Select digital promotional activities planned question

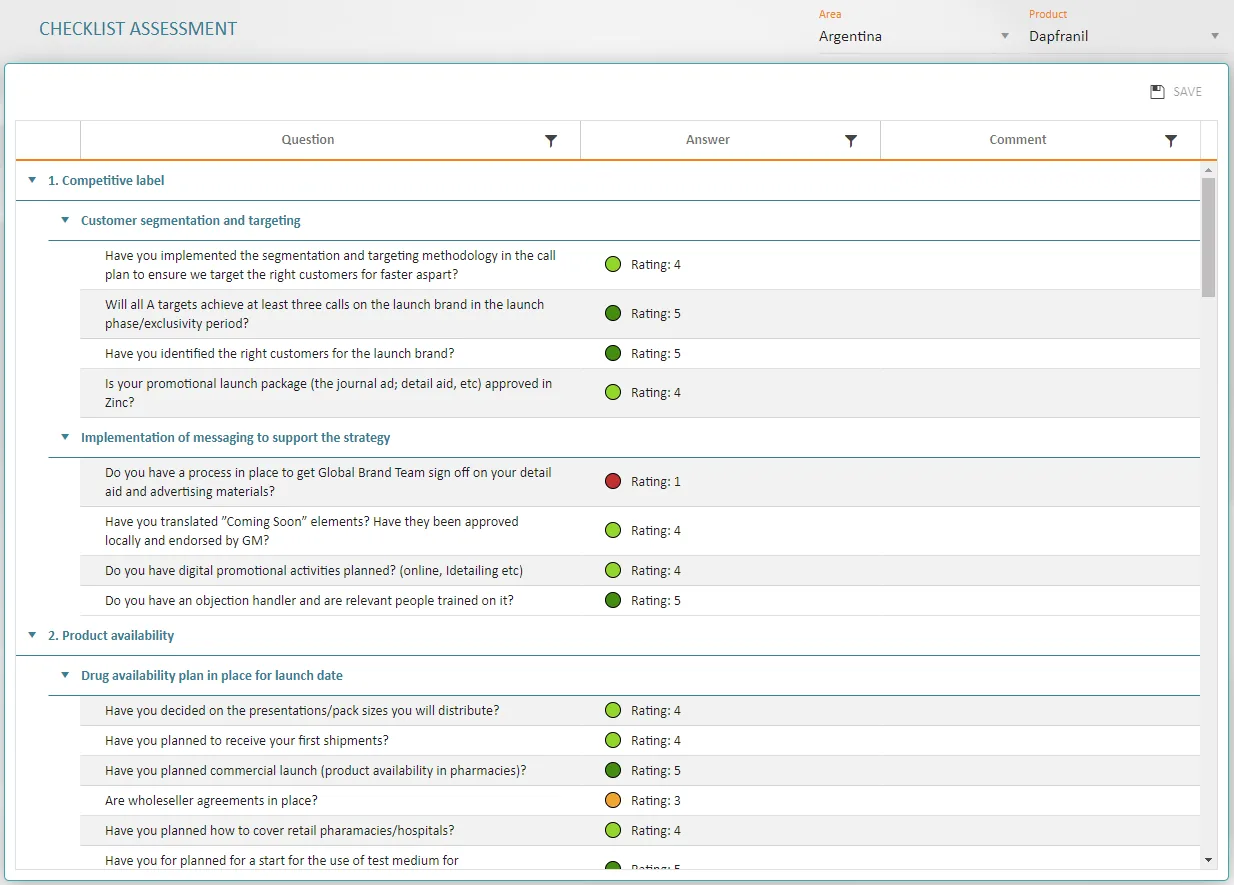pyautogui.click(x=314, y=571)
